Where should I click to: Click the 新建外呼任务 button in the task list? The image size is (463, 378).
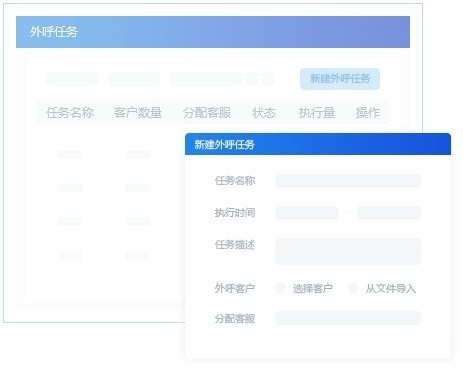pos(340,79)
